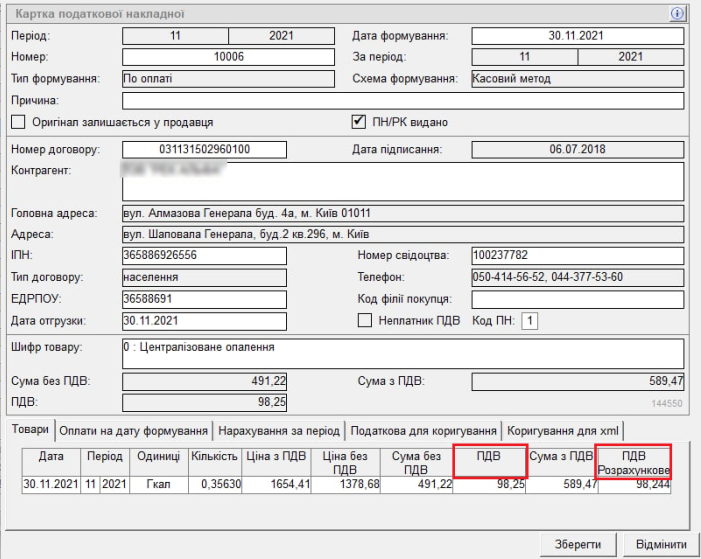Click the 'Код ПН' field

[x=530, y=321]
